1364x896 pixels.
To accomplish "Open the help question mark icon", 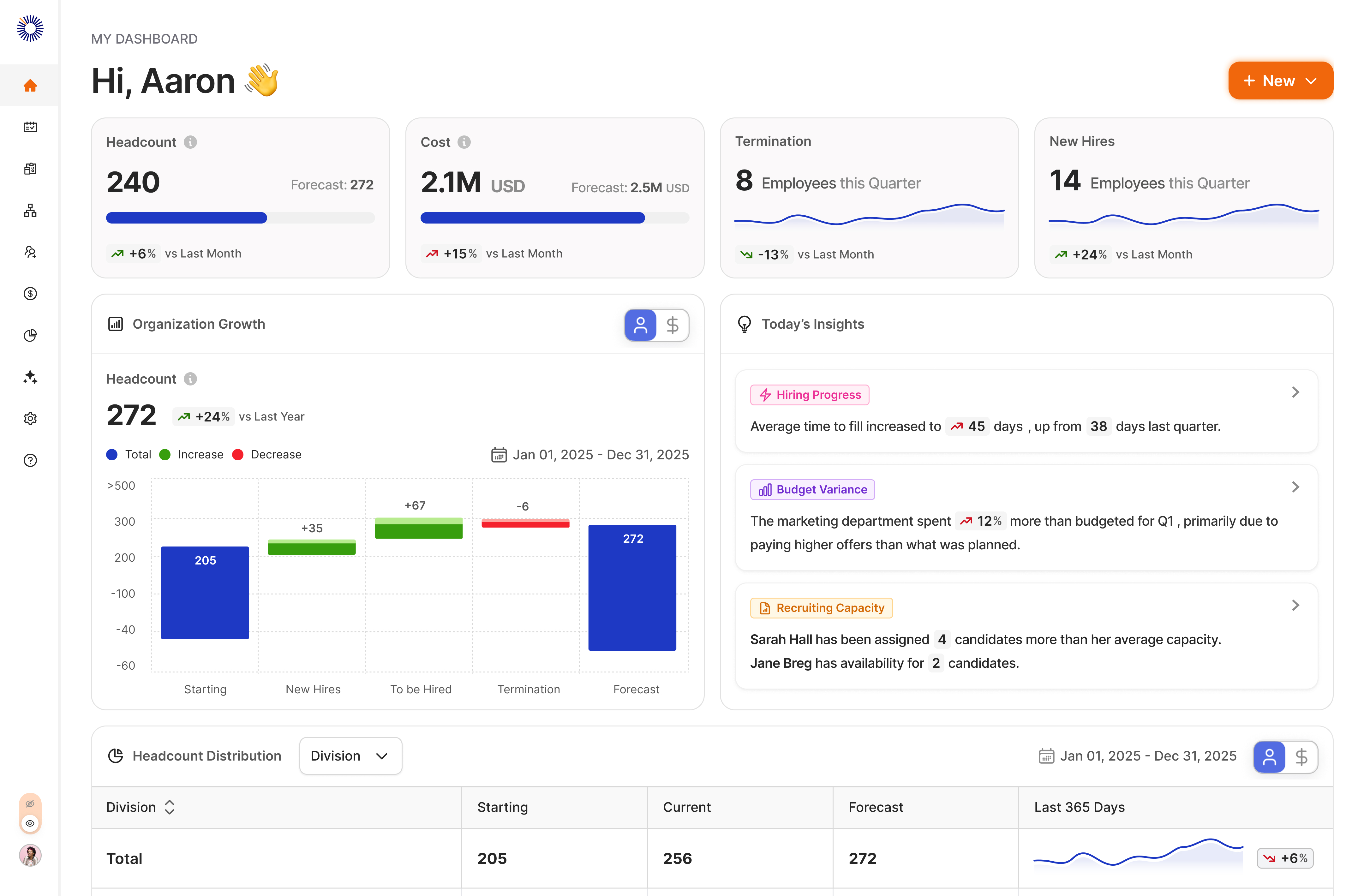I will pyautogui.click(x=30, y=461).
